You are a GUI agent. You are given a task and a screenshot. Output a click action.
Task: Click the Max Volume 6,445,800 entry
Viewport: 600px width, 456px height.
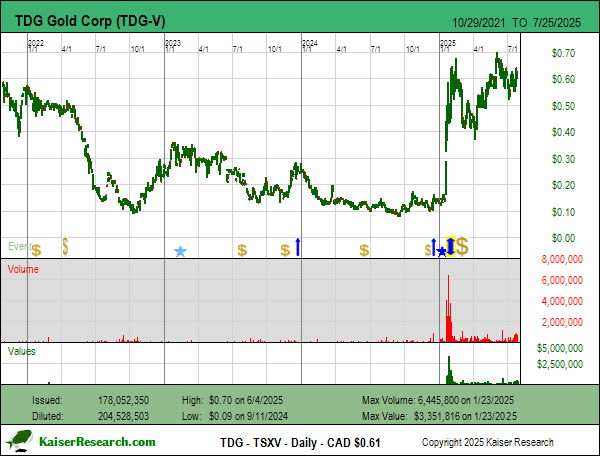(438, 401)
